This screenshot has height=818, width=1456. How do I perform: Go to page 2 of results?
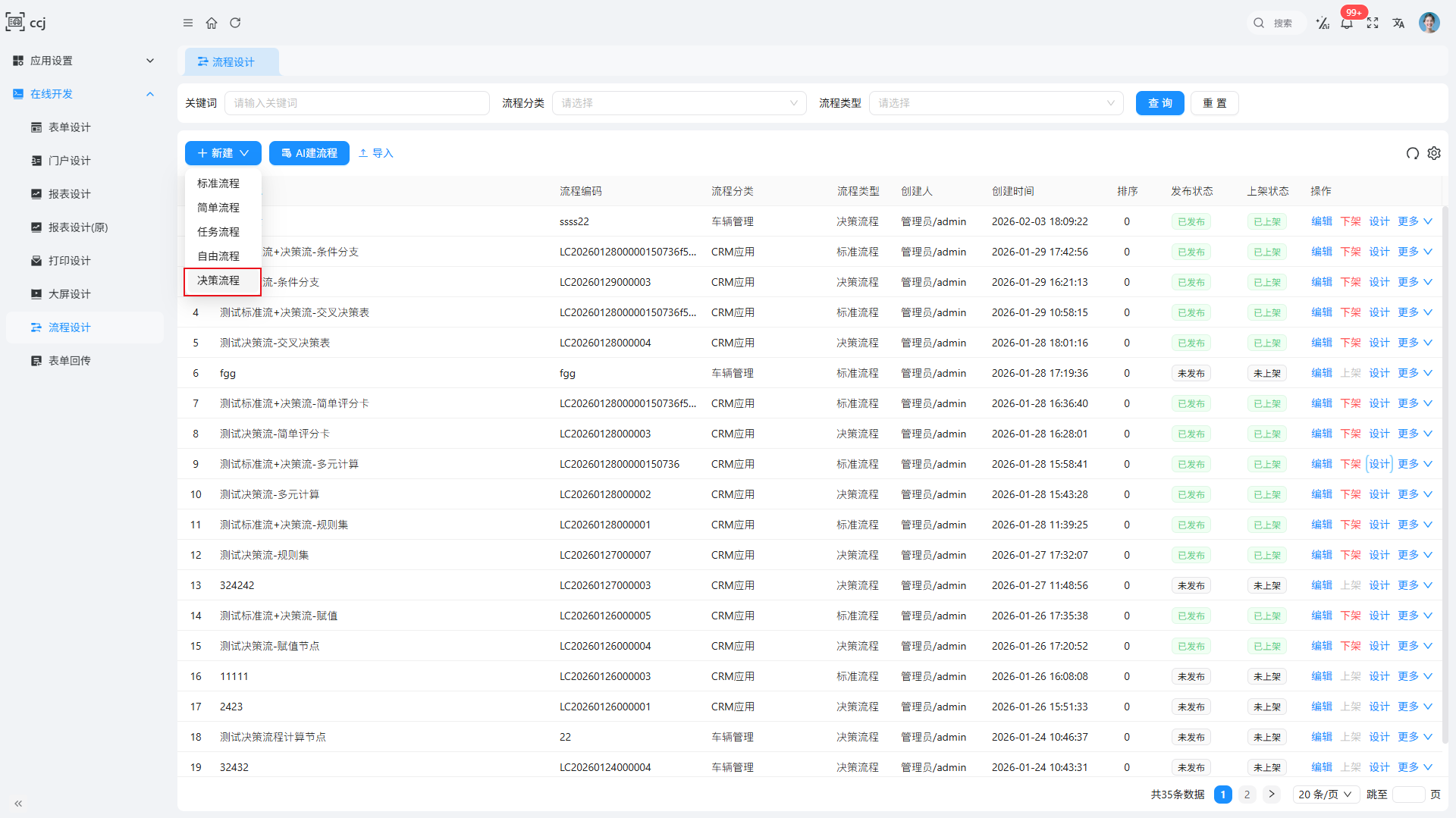[1247, 794]
